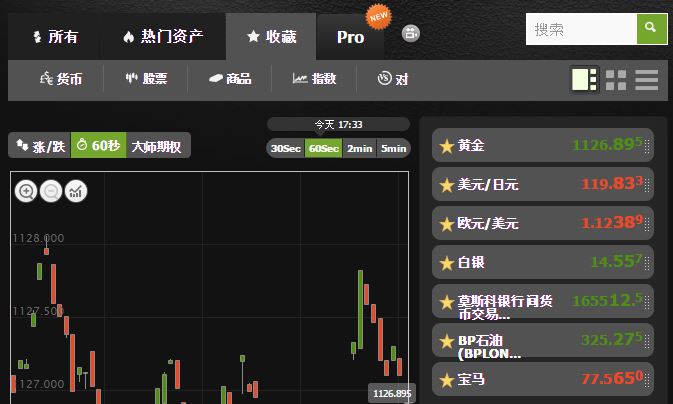Screen dimensions: 673x404
Task: Focus the 搜索 search field
Action: [581, 29]
